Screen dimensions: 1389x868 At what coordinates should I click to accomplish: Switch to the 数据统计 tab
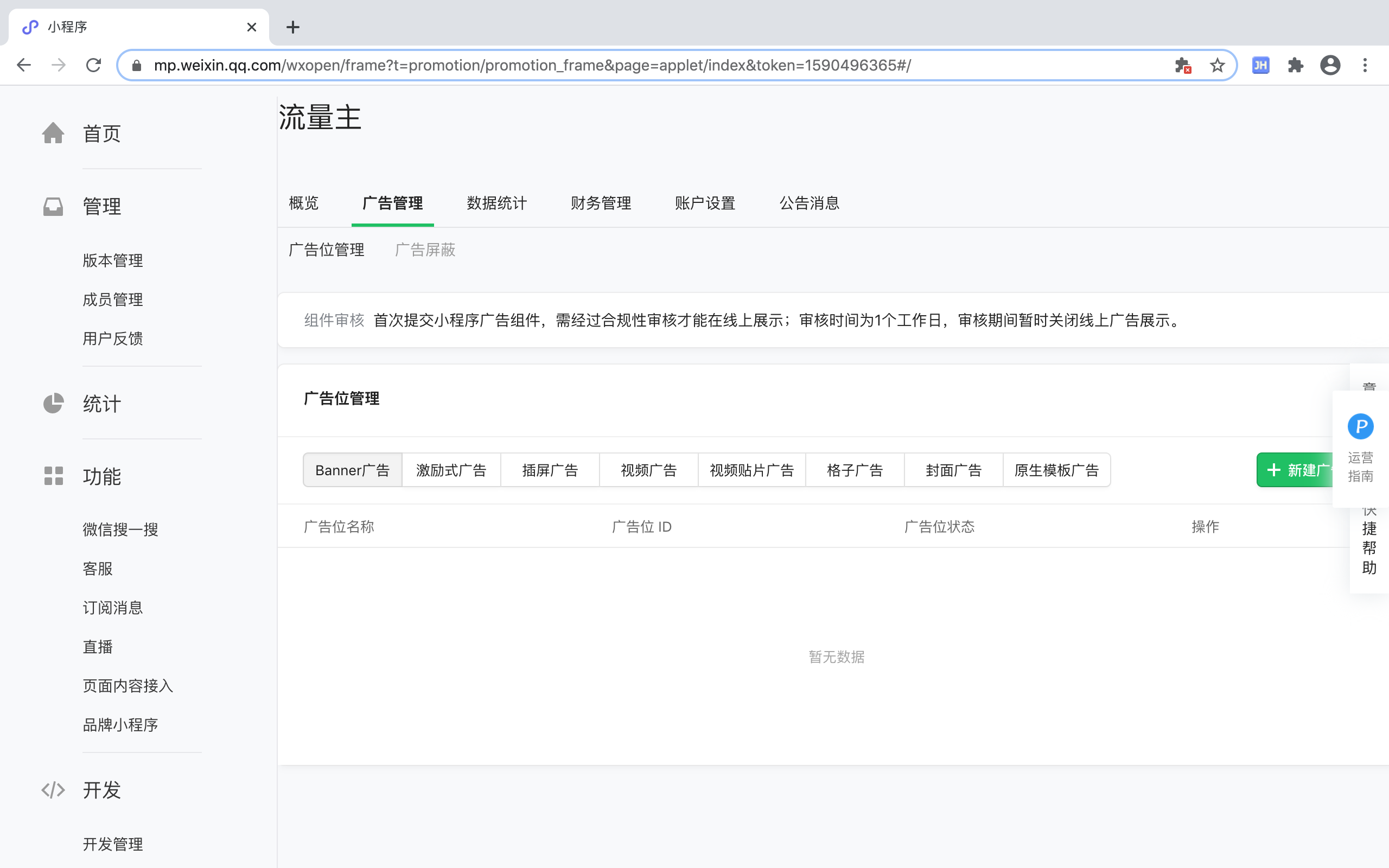tap(496, 203)
